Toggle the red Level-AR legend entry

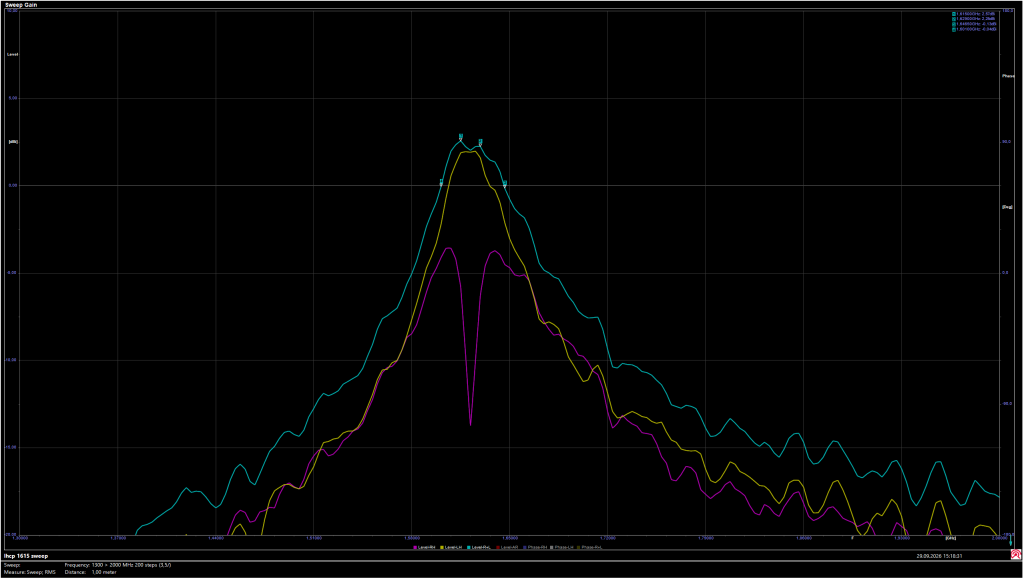507,547
